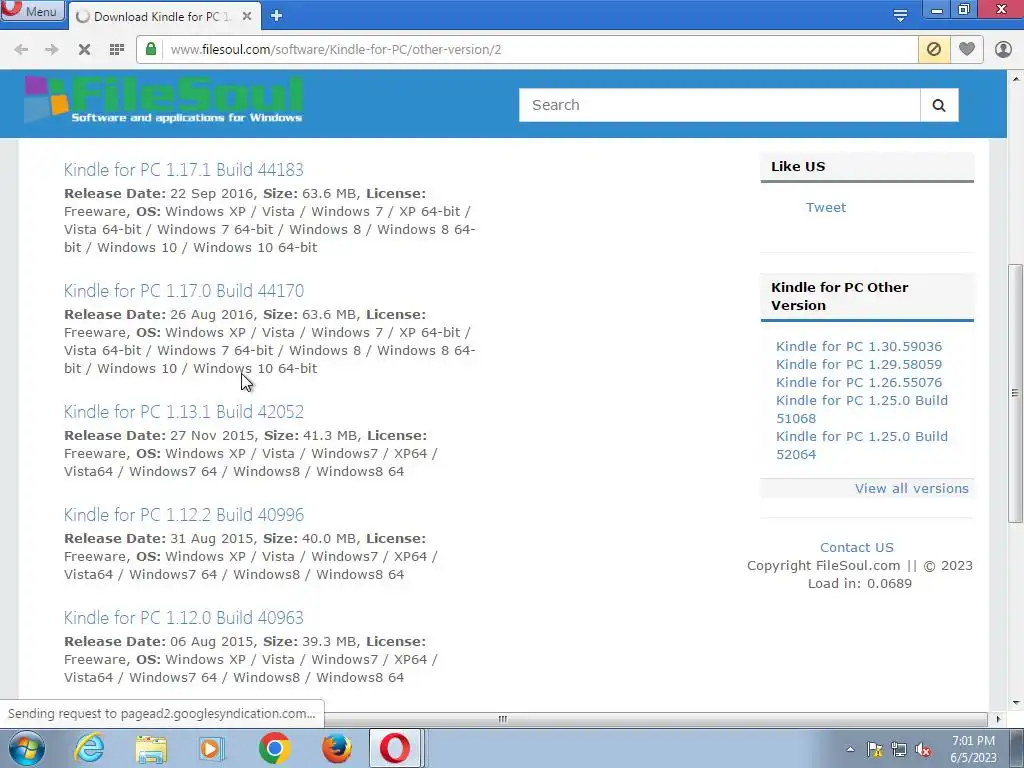
Task: Open Kindle for PC 1.13.1 Build 42052
Action: tap(184, 411)
